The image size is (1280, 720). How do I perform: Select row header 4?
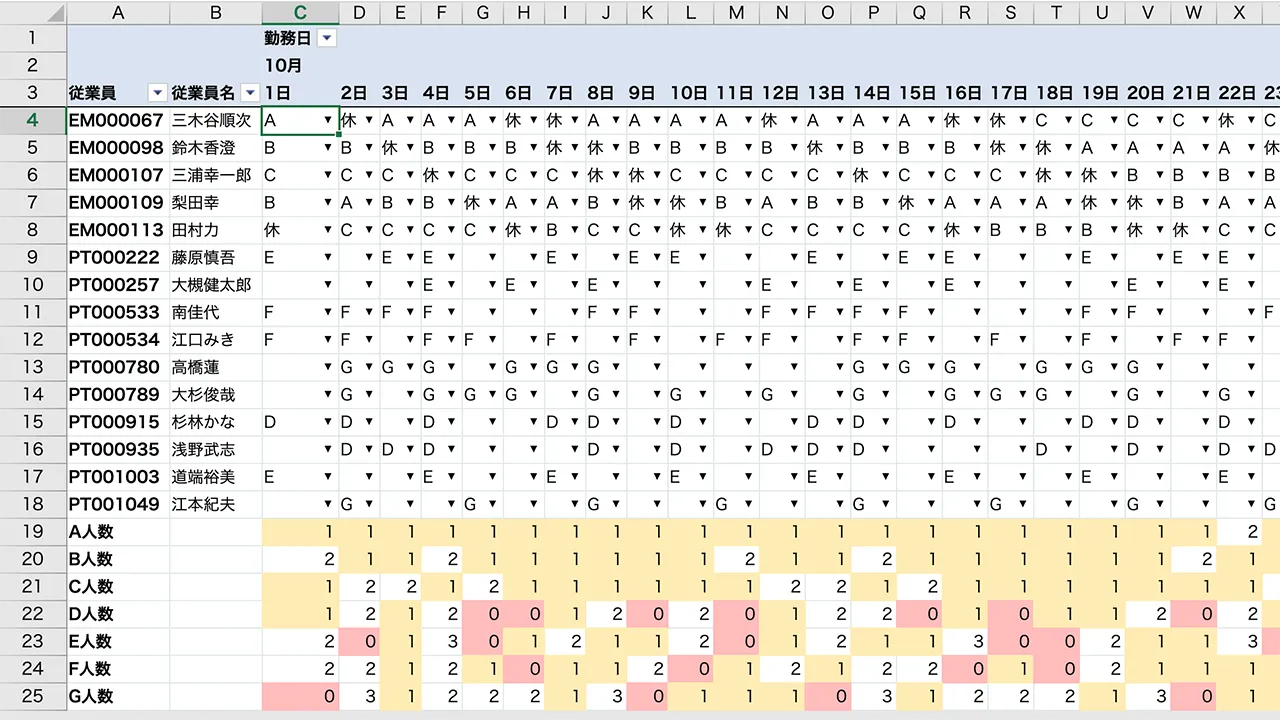(32, 120)
